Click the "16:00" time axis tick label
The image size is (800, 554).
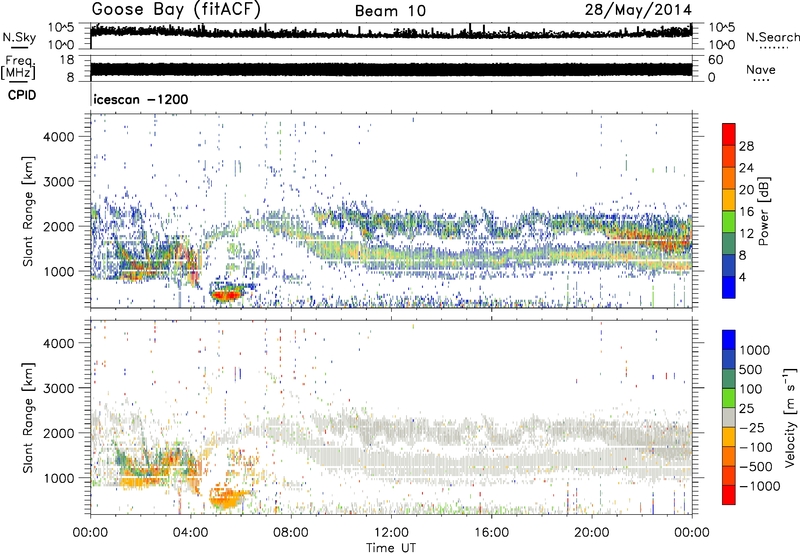[491, 533]
